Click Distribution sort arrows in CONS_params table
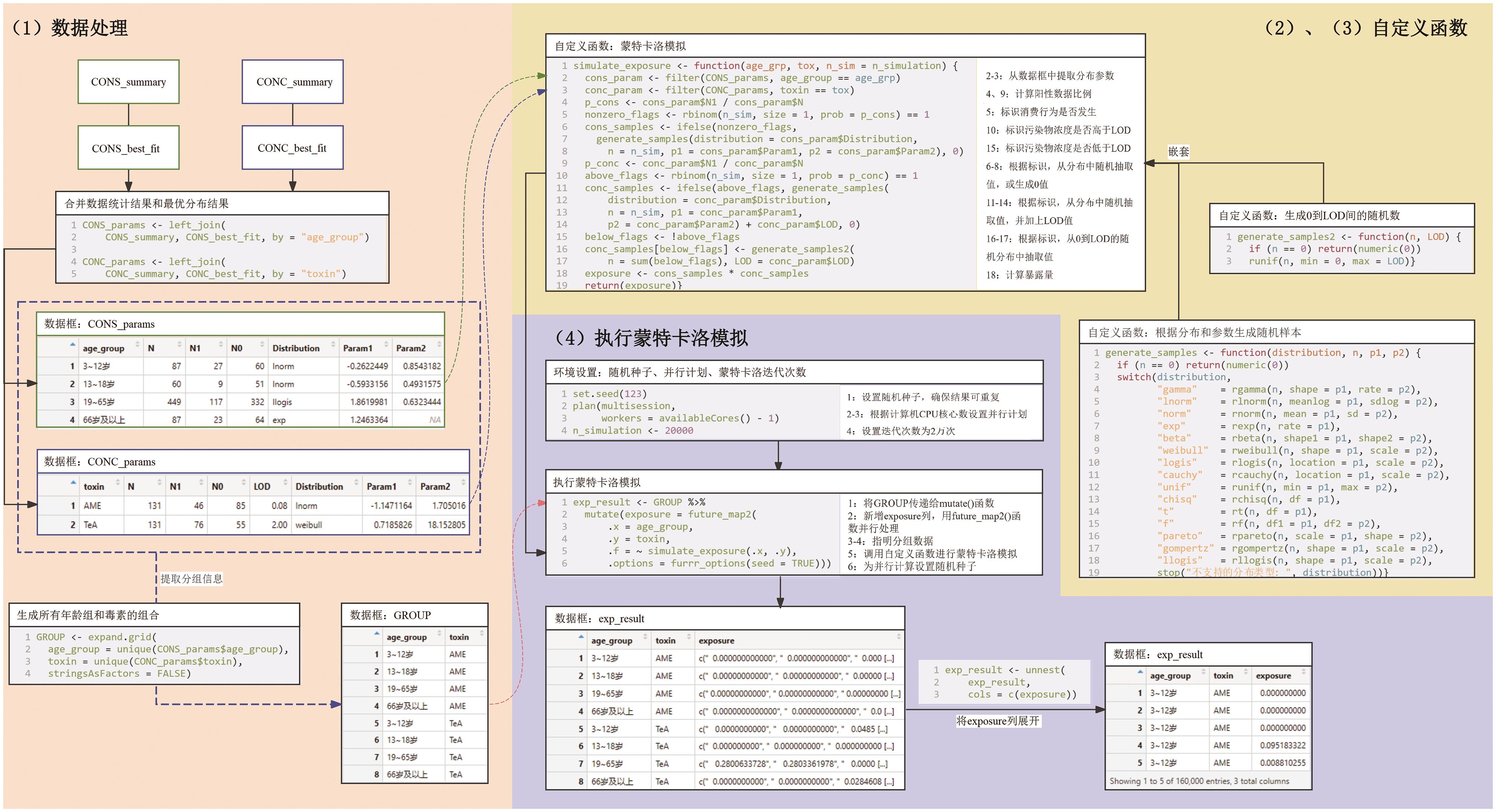The image size is (1496, 812). click(333, 345)
